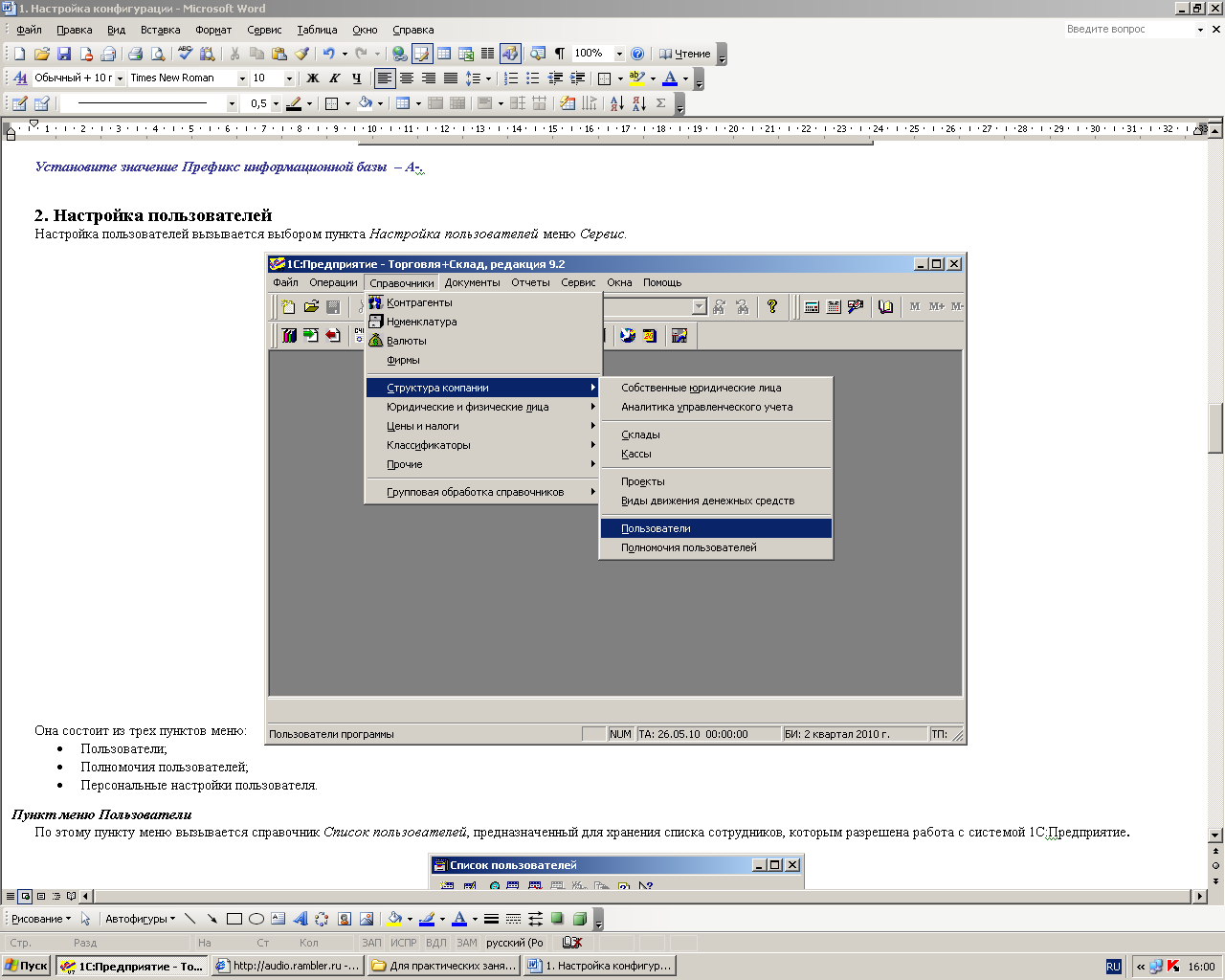Viewport: 1225px width, 980px height.
Task: Run the Spelling and Grammar check
Action: coord(185,54)
